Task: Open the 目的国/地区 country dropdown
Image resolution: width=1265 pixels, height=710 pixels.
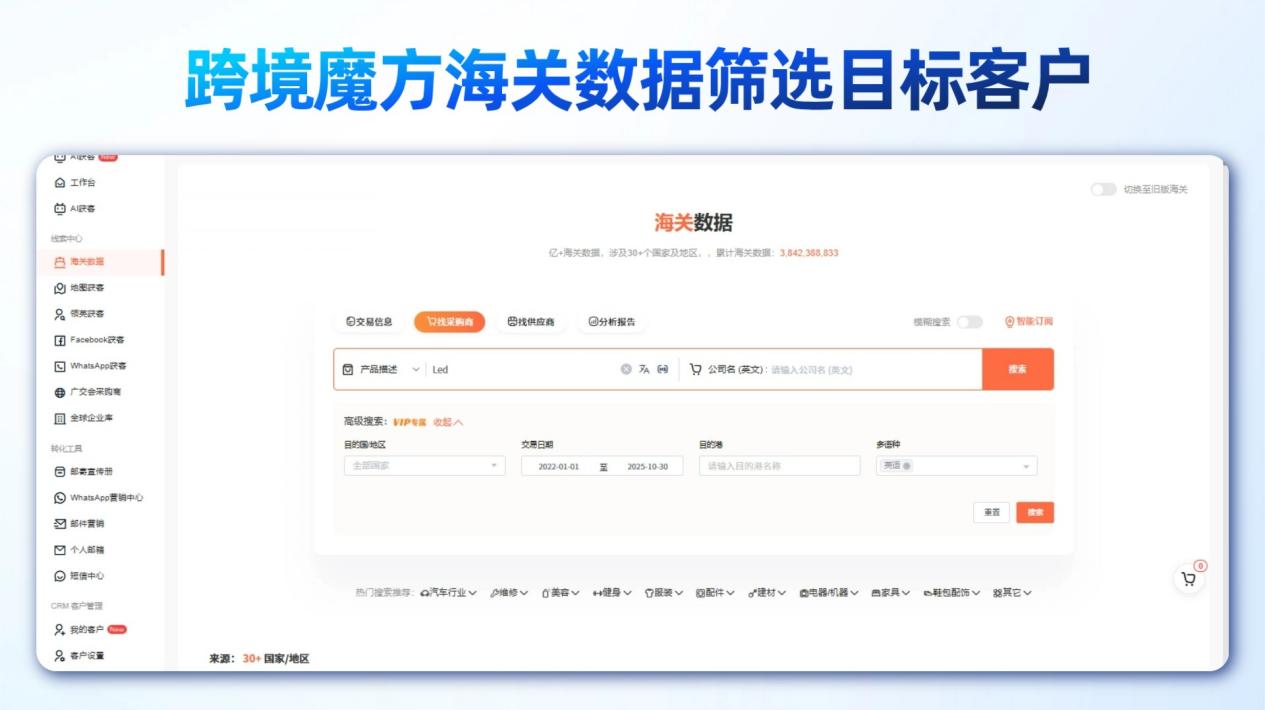Action: 424,466
